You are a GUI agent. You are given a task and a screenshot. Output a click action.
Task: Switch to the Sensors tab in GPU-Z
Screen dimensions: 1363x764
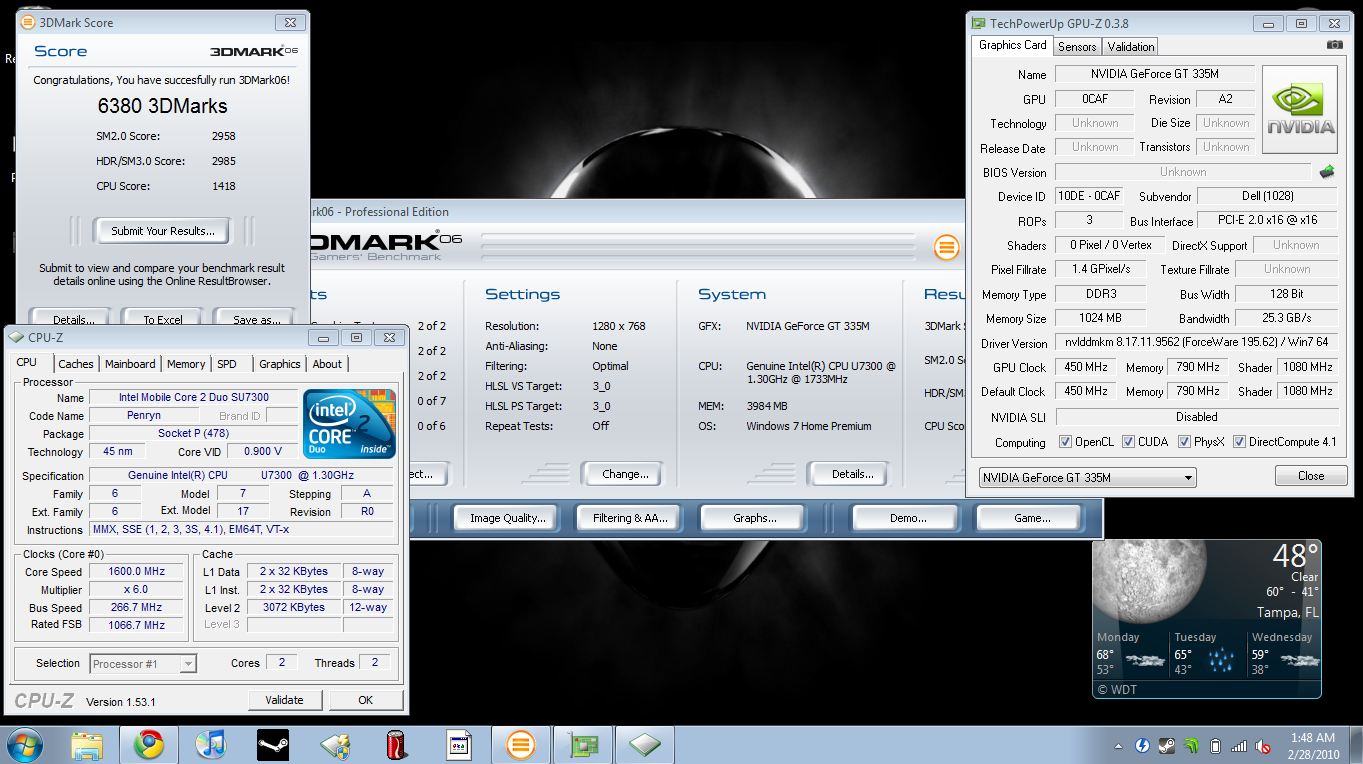coord(1077,46)
